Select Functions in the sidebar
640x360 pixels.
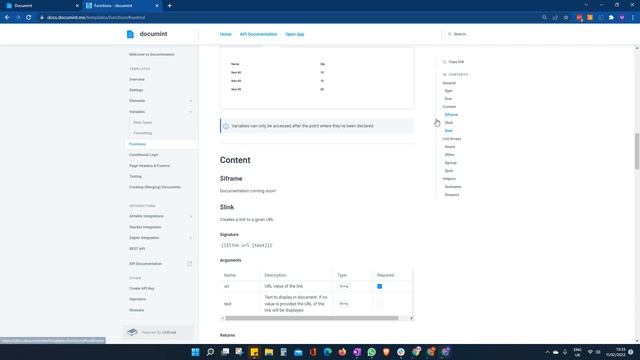point(137,144)
